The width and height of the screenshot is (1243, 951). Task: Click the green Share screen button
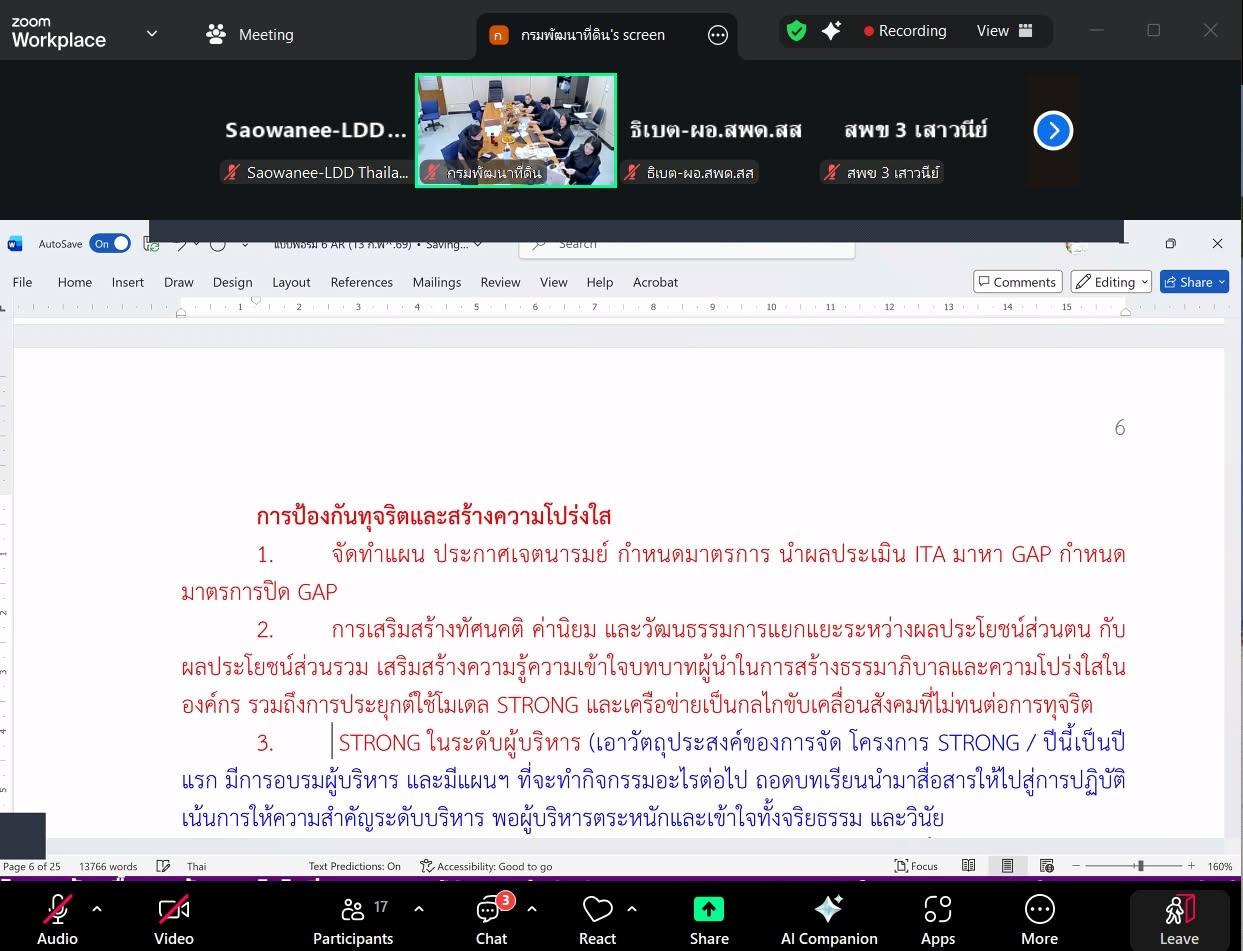click(709, 919)
